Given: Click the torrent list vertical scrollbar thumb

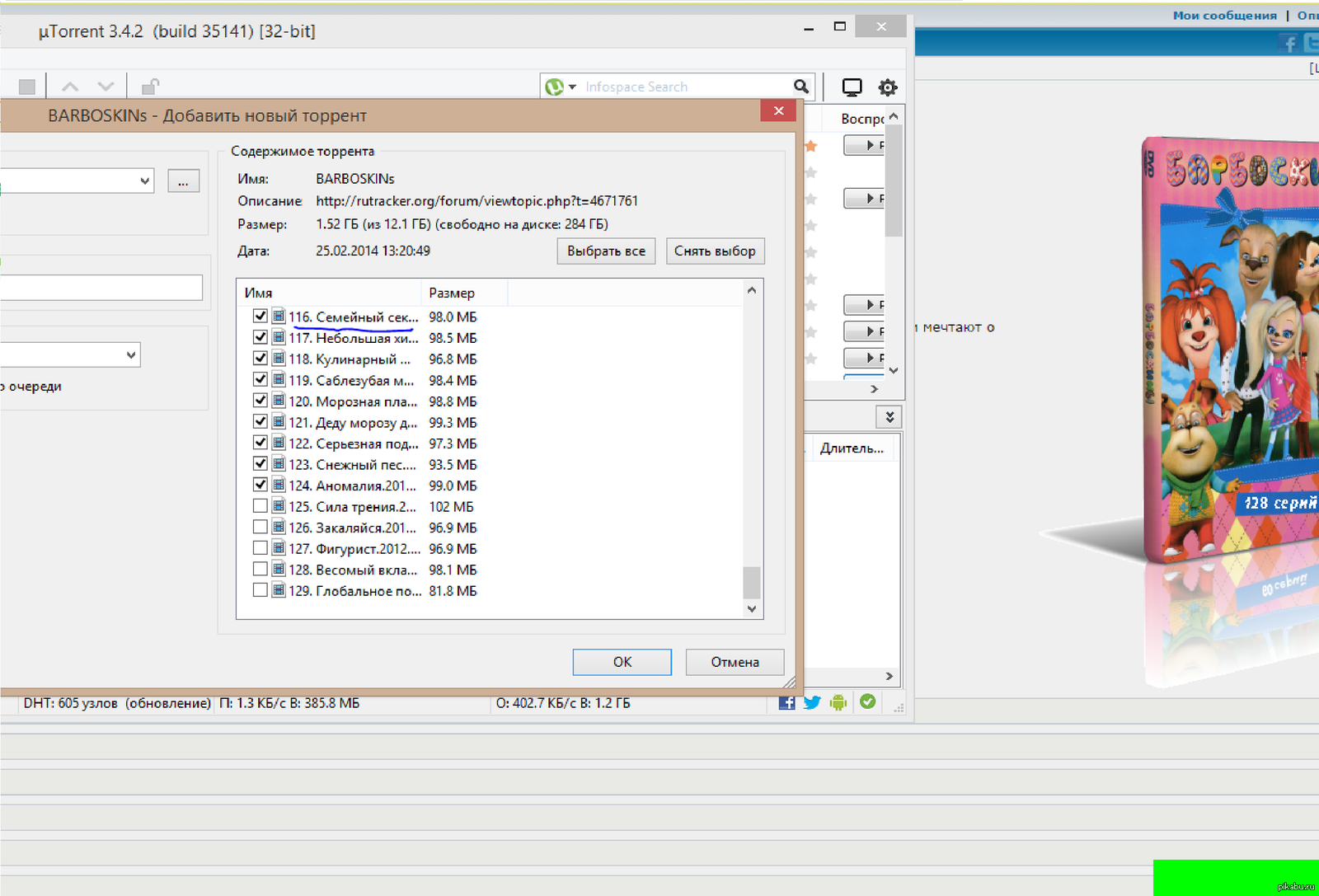Looking at the screenshot, I should tap(894, 180).
